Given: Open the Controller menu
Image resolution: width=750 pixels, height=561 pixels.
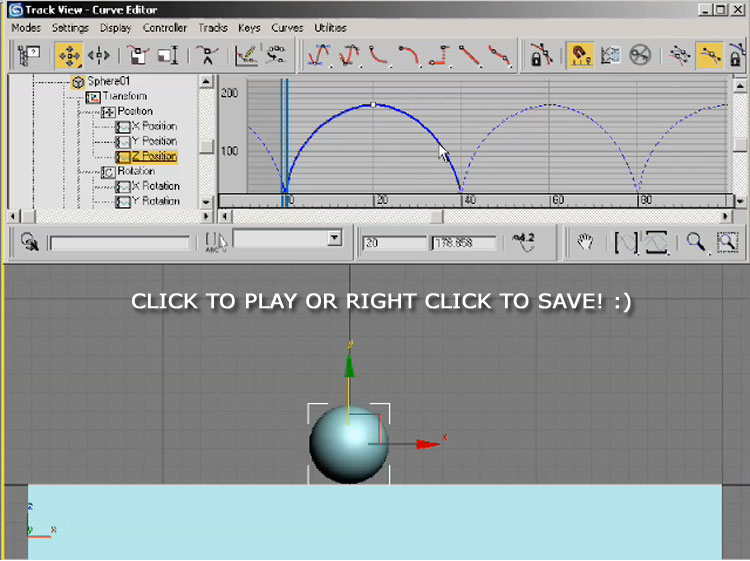Looking at the screenshot, I should tap(164, 28).
